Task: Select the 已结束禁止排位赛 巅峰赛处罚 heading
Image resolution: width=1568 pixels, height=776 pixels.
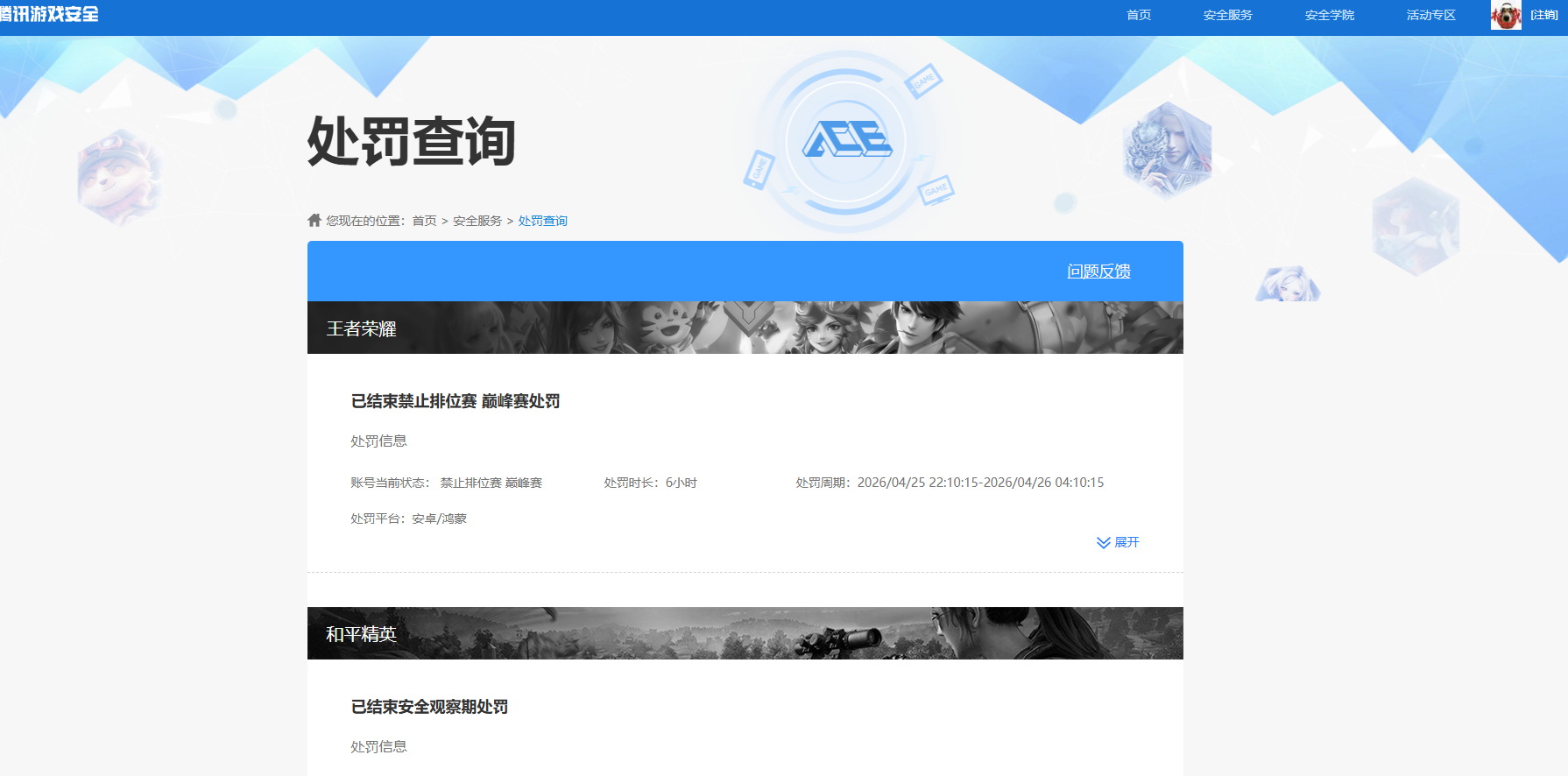Action: click(x=456, y=401)
